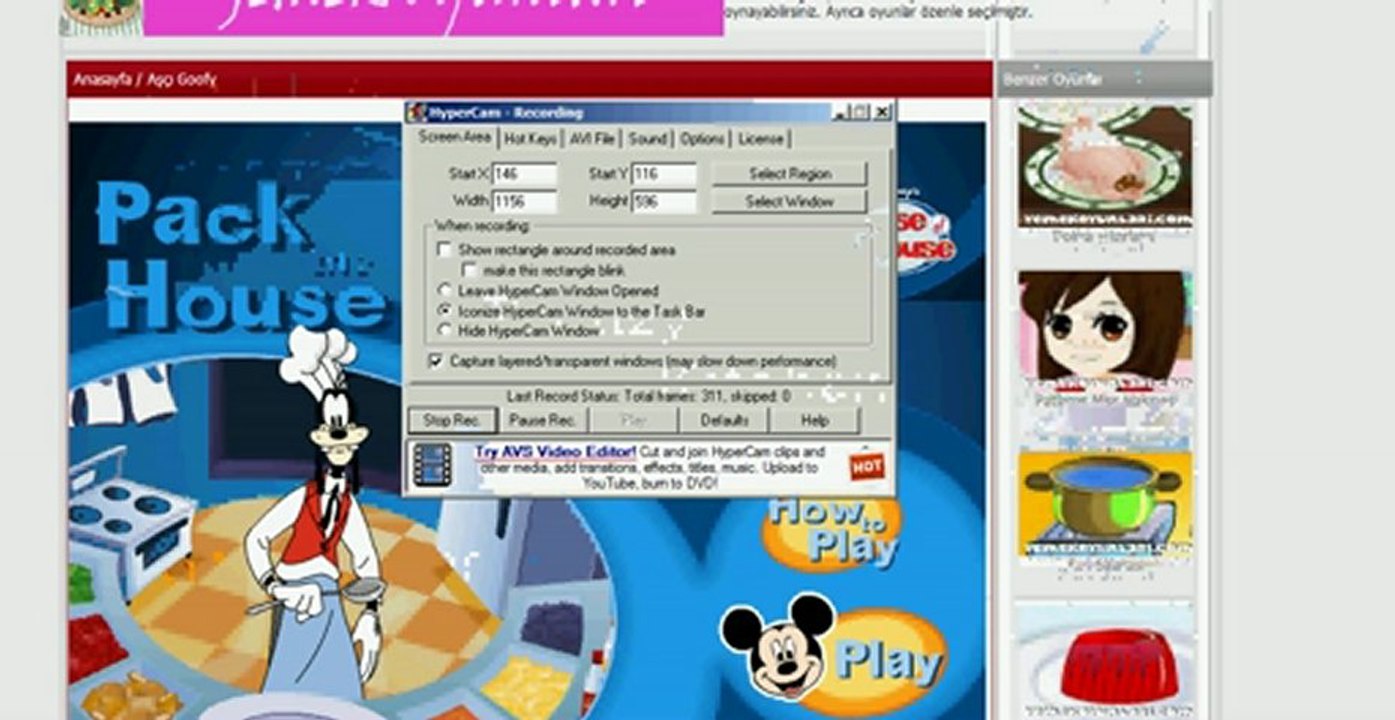Enable Show rectangle around recorded area
The width and height of the screenshot is (1395, 720).
pos(445,250)
